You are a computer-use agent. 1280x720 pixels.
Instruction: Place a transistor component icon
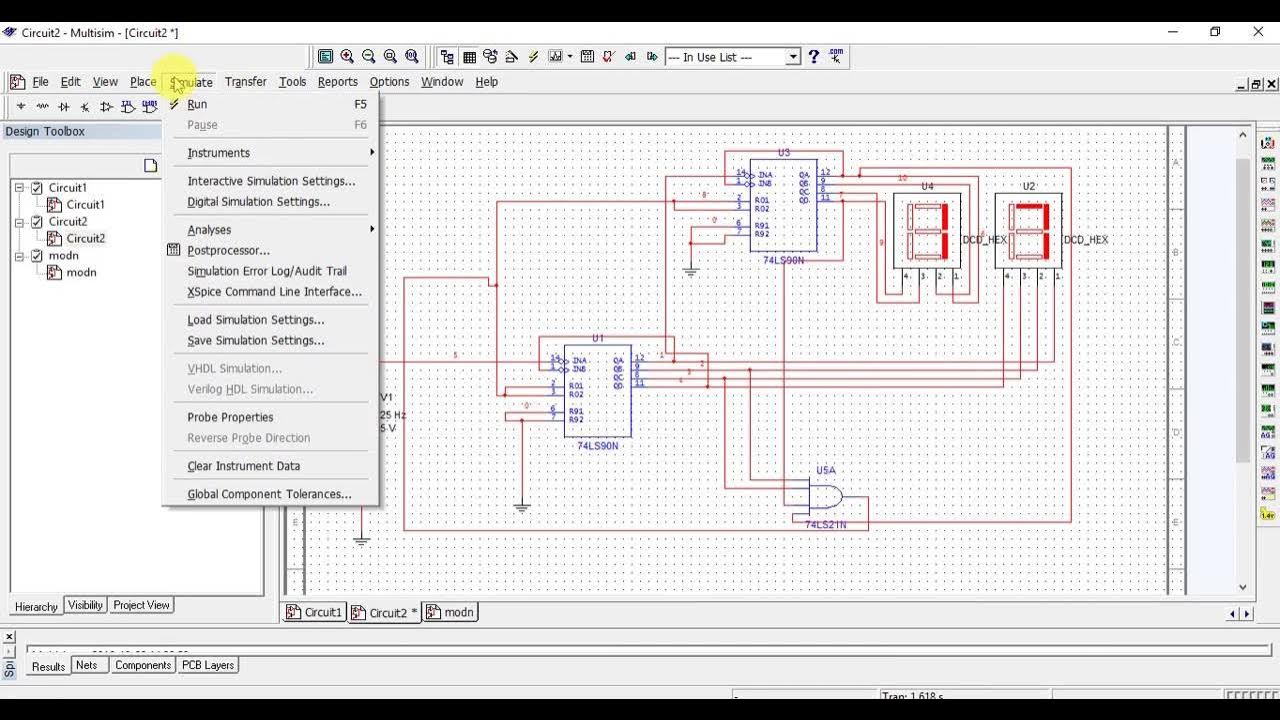pos(85,106)
